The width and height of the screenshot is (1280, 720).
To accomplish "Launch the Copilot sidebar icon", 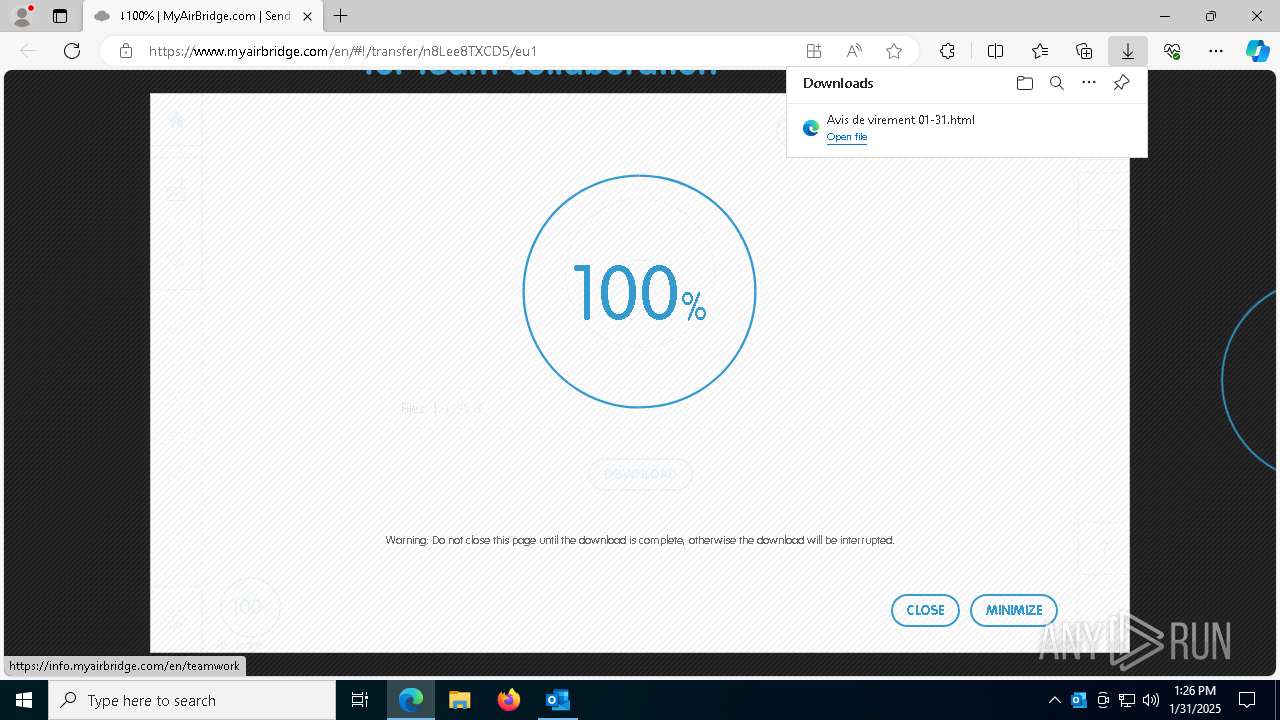I will click(x=1257, y=51).
